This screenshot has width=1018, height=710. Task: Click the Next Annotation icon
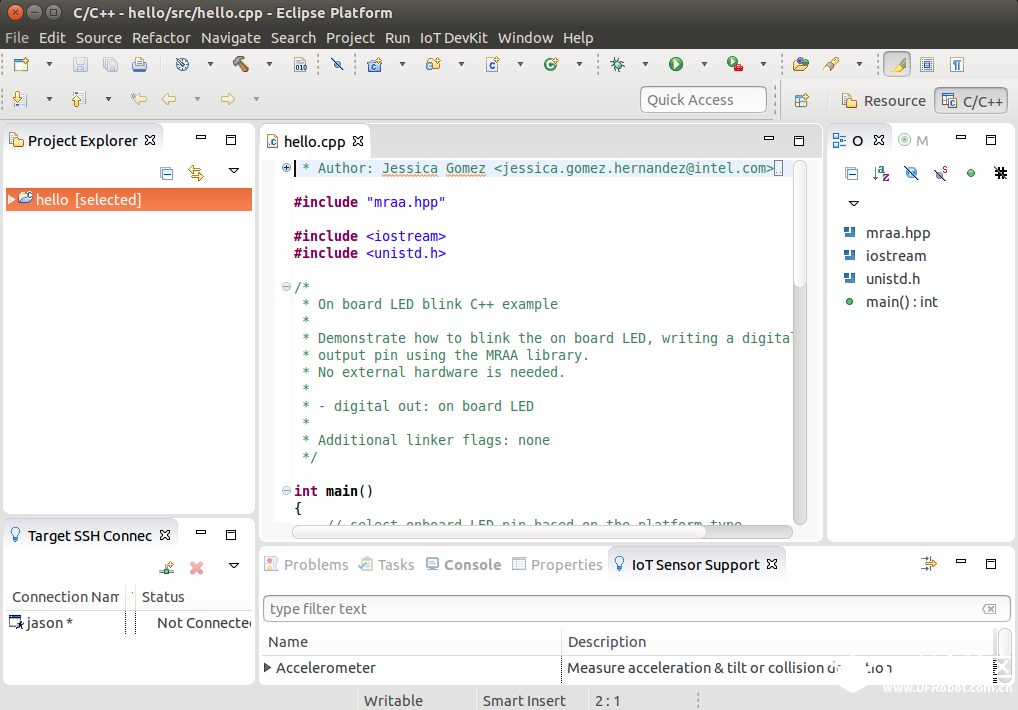click(20, 99)
